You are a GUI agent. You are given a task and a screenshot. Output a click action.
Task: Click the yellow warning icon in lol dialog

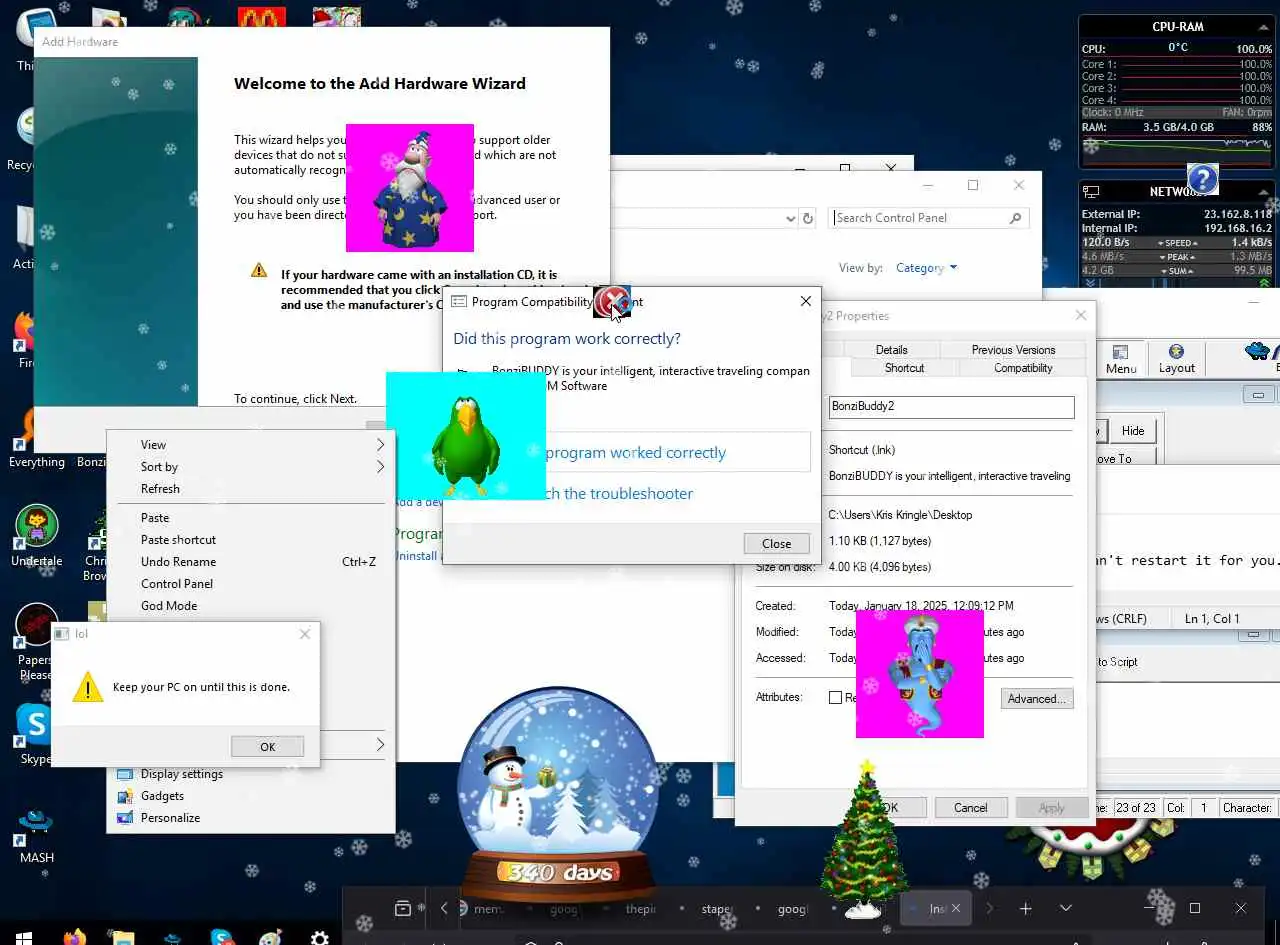(88, 687)
